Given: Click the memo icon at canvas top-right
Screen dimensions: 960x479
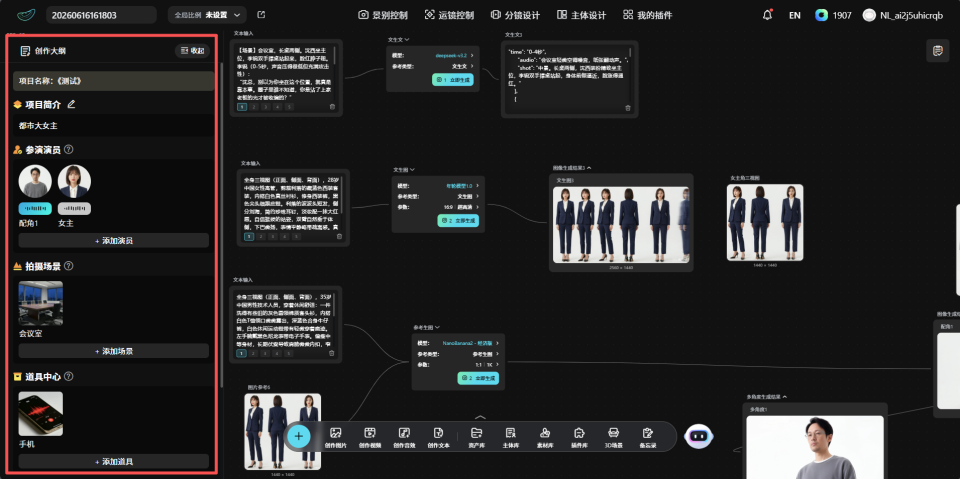Looking at the screenshot, I should (x=937, y=51).
